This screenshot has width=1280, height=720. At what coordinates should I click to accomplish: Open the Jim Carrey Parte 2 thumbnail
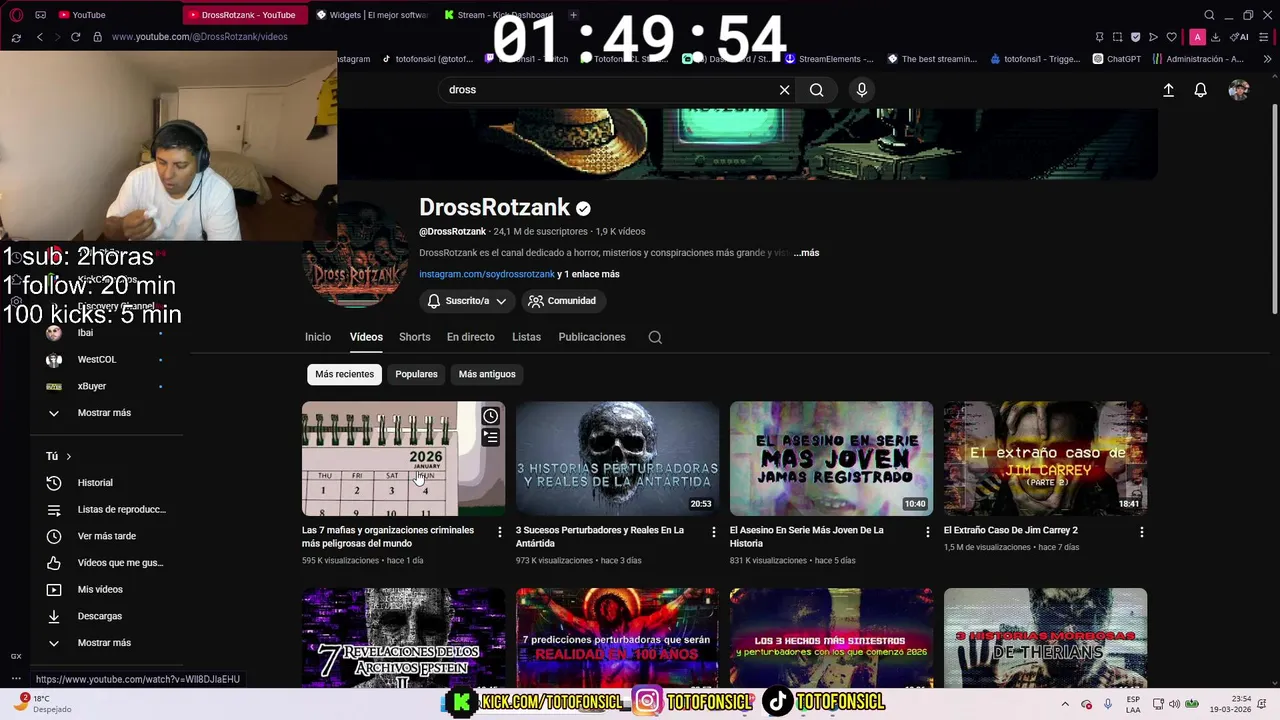1045,459
